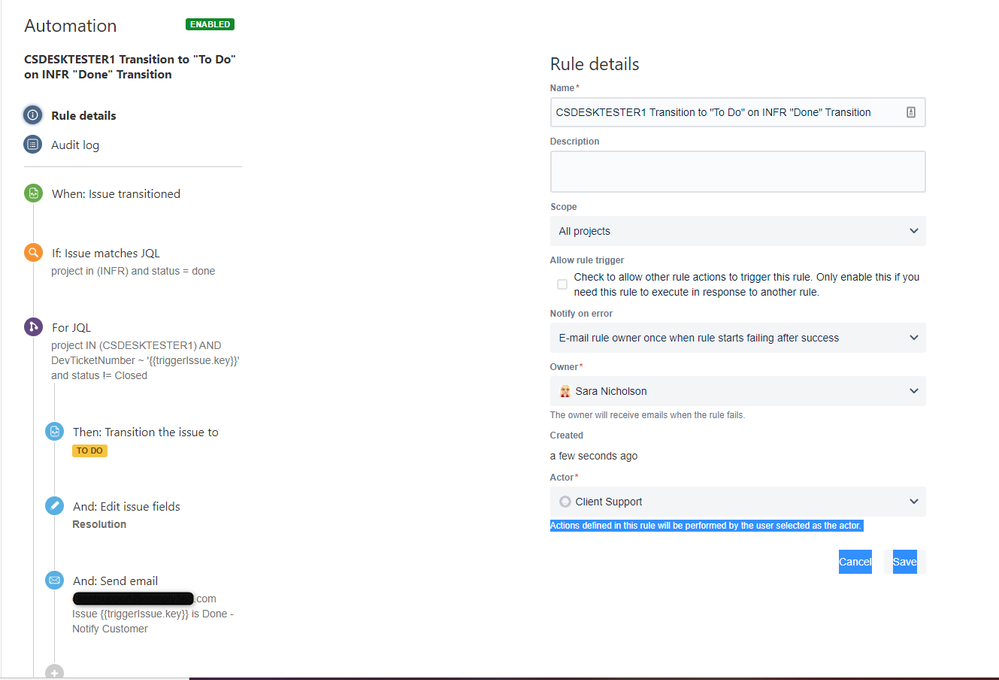This screenshot has height=680, width=999.
Task: Select the green Issue transitioned trigger icon
Action: tap(33, 193)
